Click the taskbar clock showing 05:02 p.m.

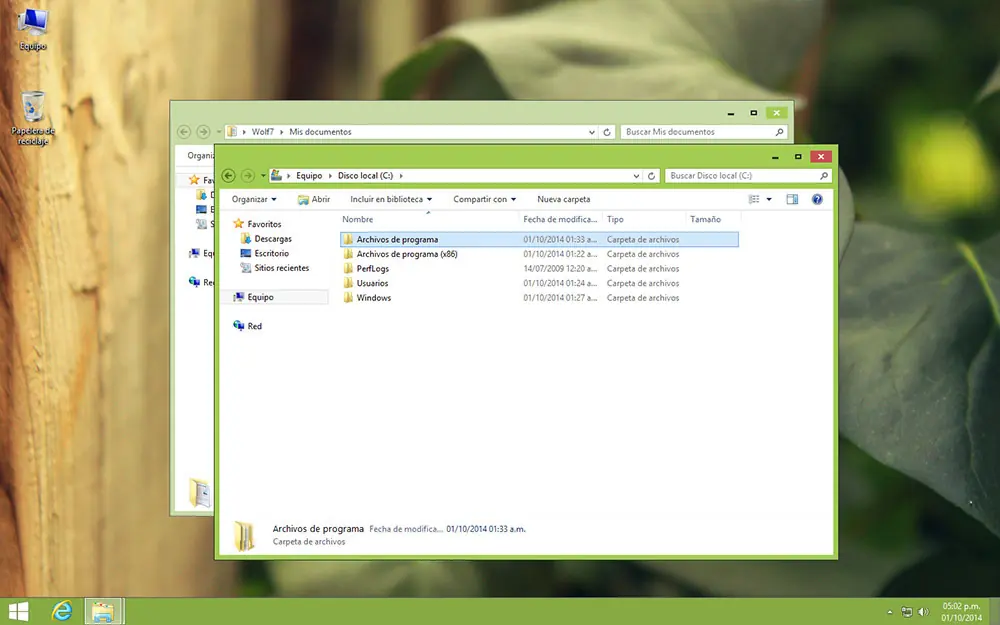(x=962, y=612)
